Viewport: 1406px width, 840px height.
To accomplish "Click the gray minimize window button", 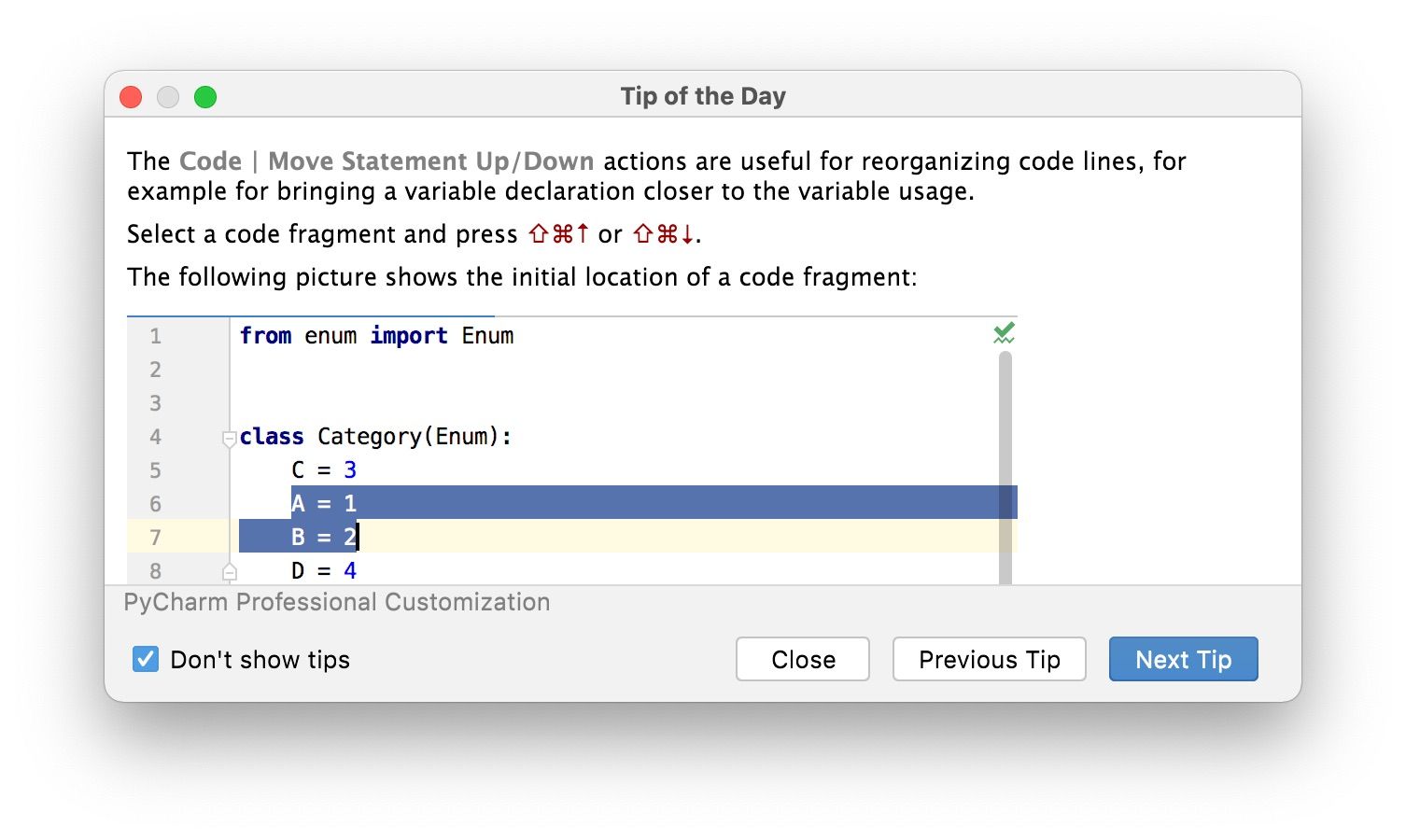I will tap(168, 97).
